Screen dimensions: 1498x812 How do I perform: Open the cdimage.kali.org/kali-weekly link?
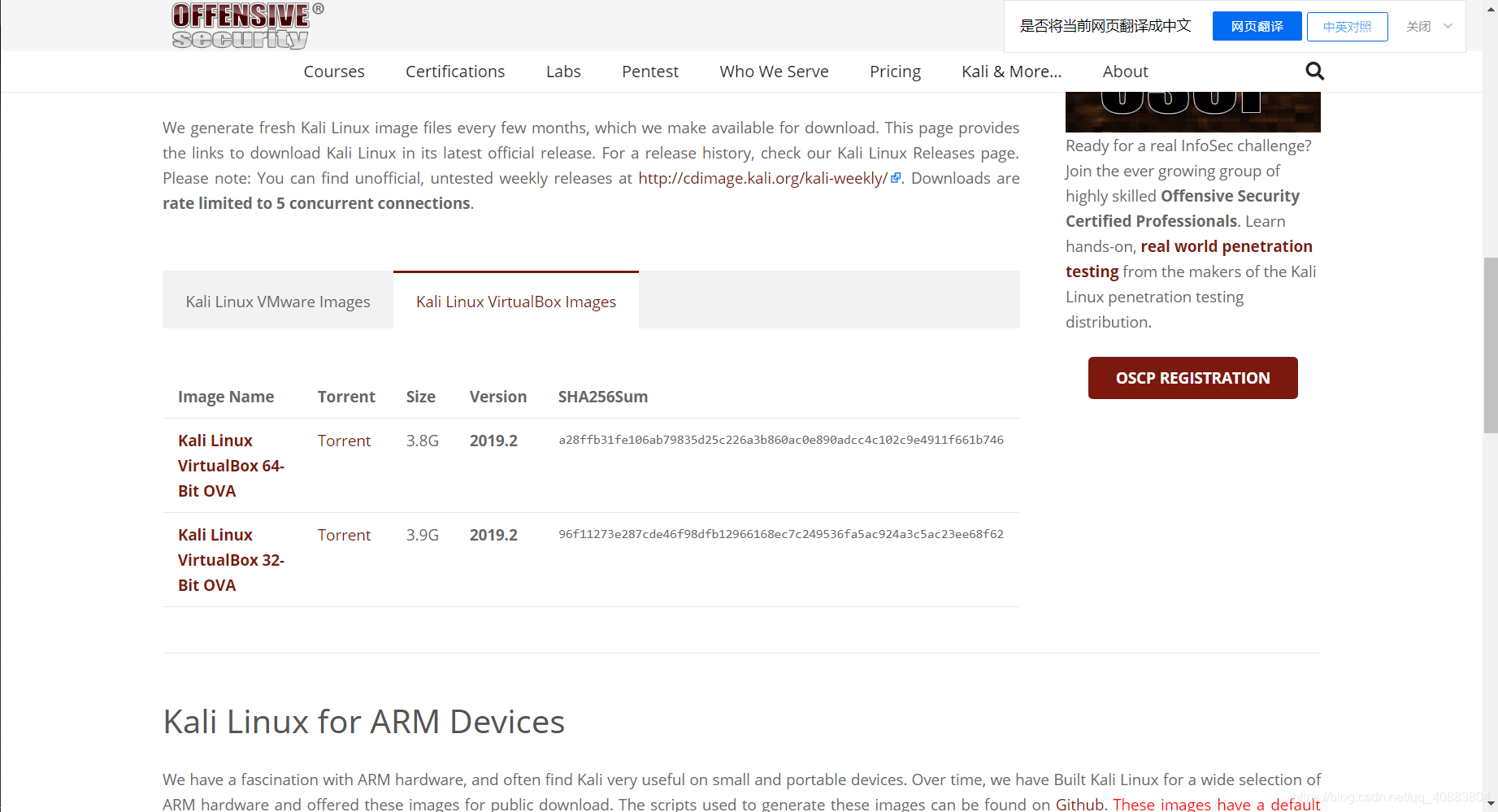762,178
